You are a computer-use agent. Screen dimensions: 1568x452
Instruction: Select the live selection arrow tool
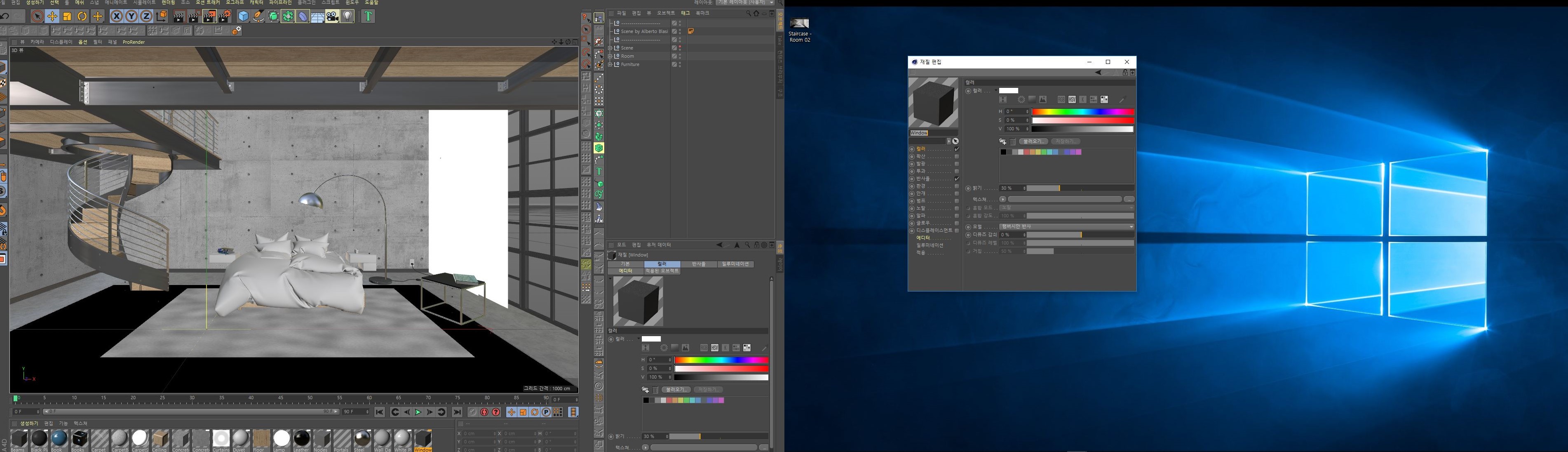(x=38, y=16)
